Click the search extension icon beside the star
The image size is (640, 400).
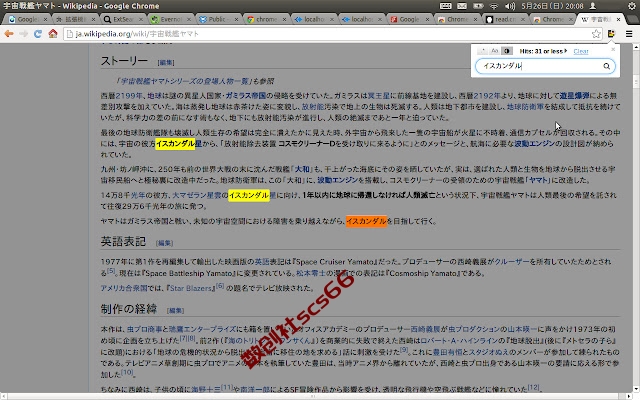[611, 33]
